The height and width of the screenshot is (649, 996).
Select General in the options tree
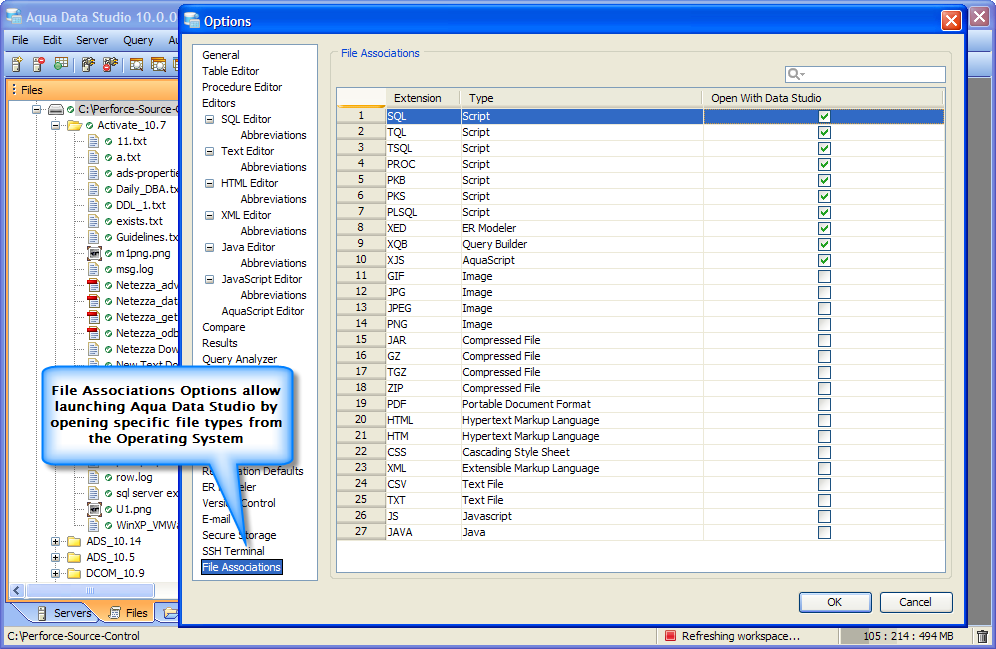pos(220,55)
